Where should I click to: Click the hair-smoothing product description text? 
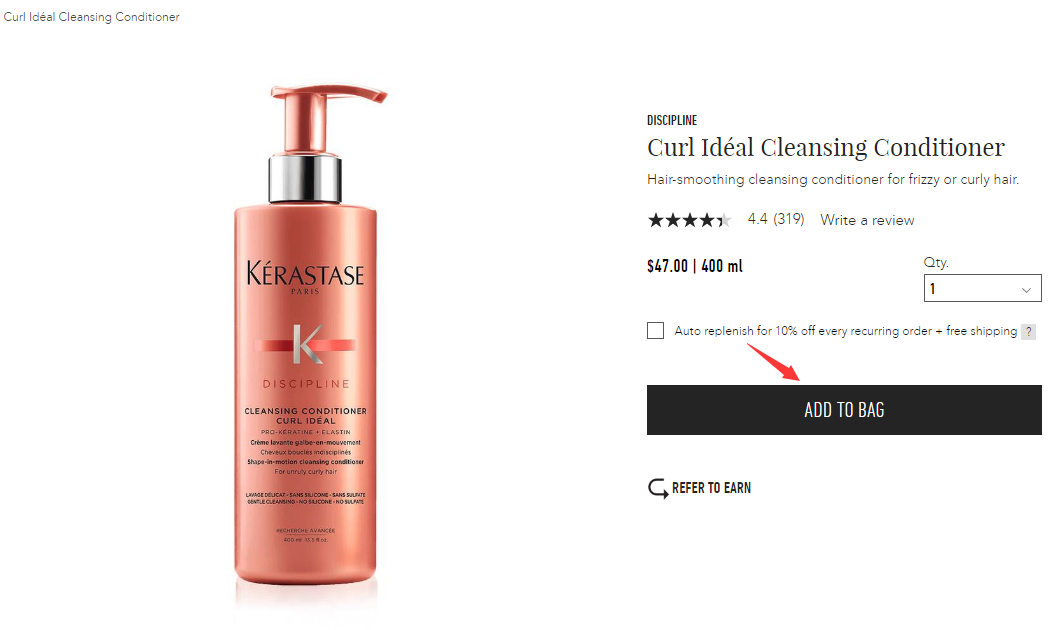[x=833, y=180]
